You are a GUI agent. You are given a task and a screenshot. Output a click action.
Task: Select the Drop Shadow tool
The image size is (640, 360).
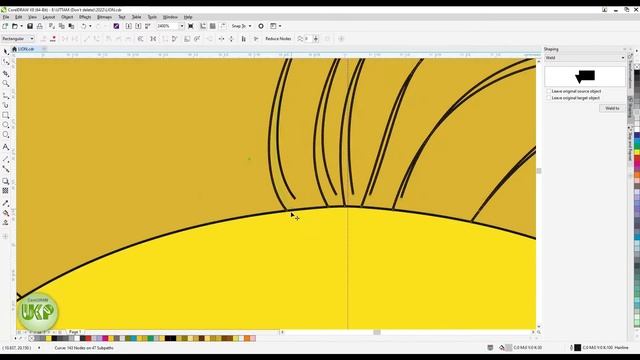click(6, 181)
